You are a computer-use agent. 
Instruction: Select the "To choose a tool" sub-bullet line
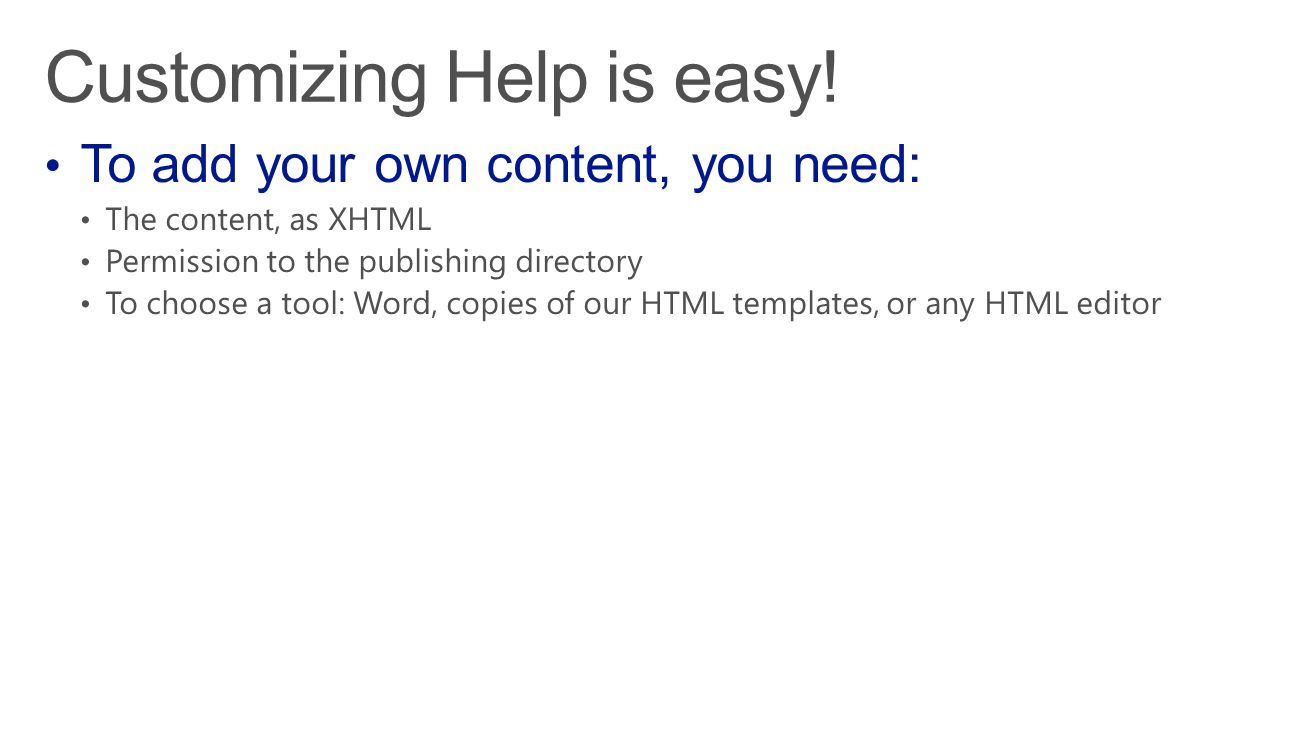[x=633, y=304]
